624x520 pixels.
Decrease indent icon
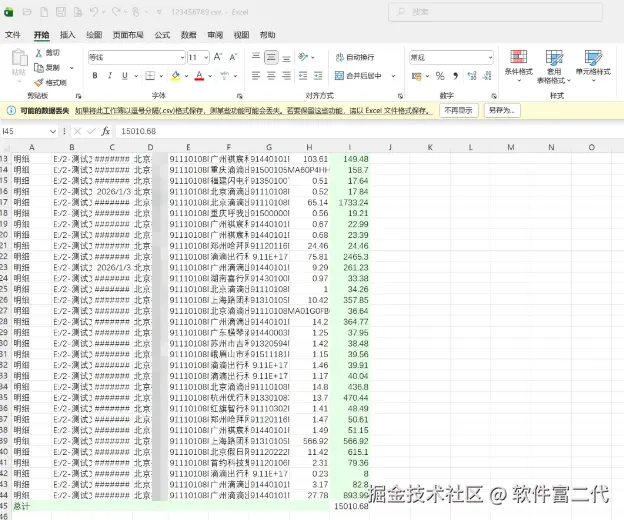pos(303,76)
